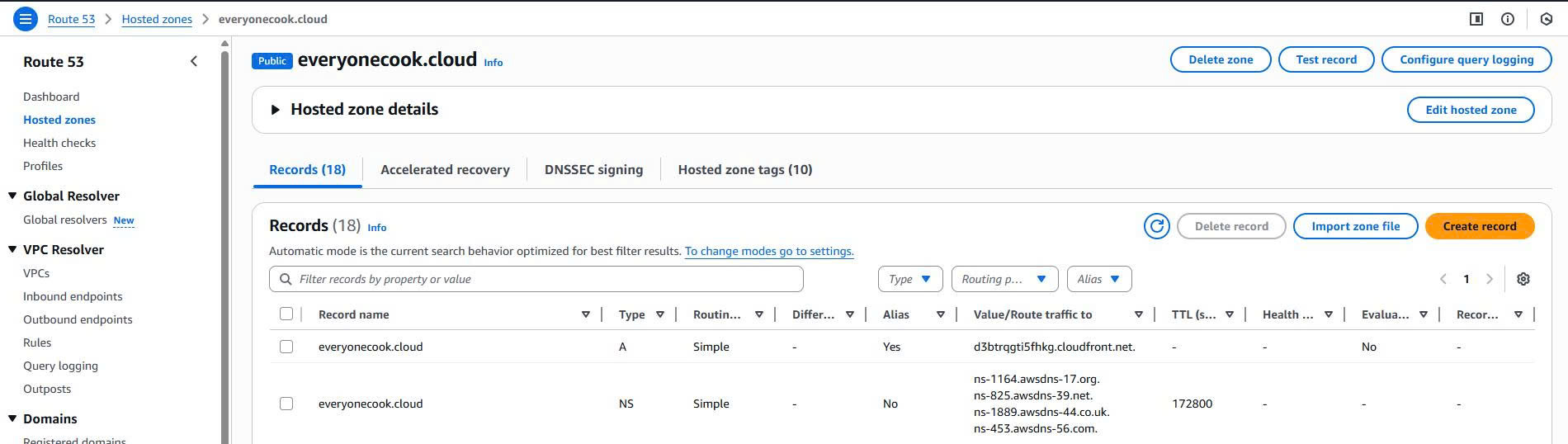This screenshot has height=444, width=1568.
Task: Sort by Value/Route traffic to column arrow
Action: [1139, 314]
